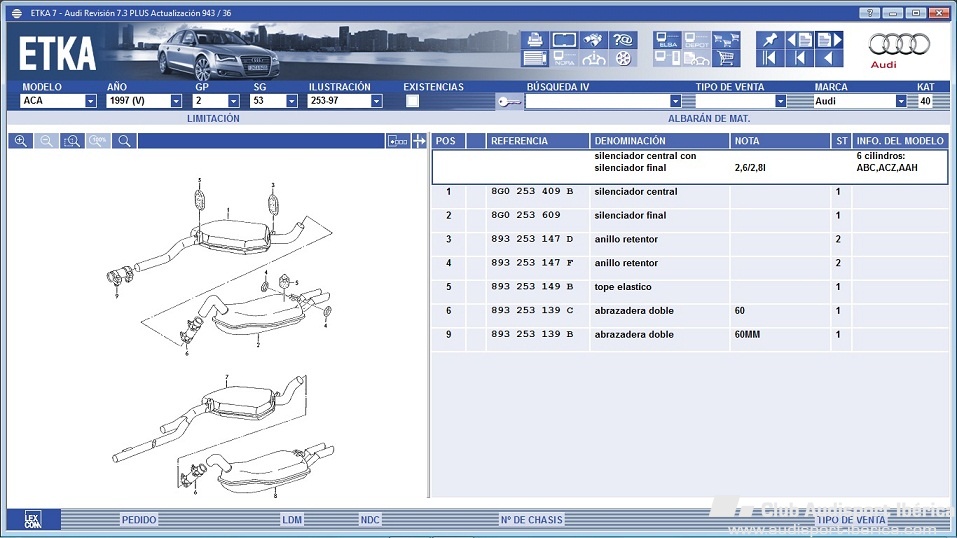The image size is (957, 538).
Task: Click the single-bar back arrow icon
Action: tap(799, 58)
